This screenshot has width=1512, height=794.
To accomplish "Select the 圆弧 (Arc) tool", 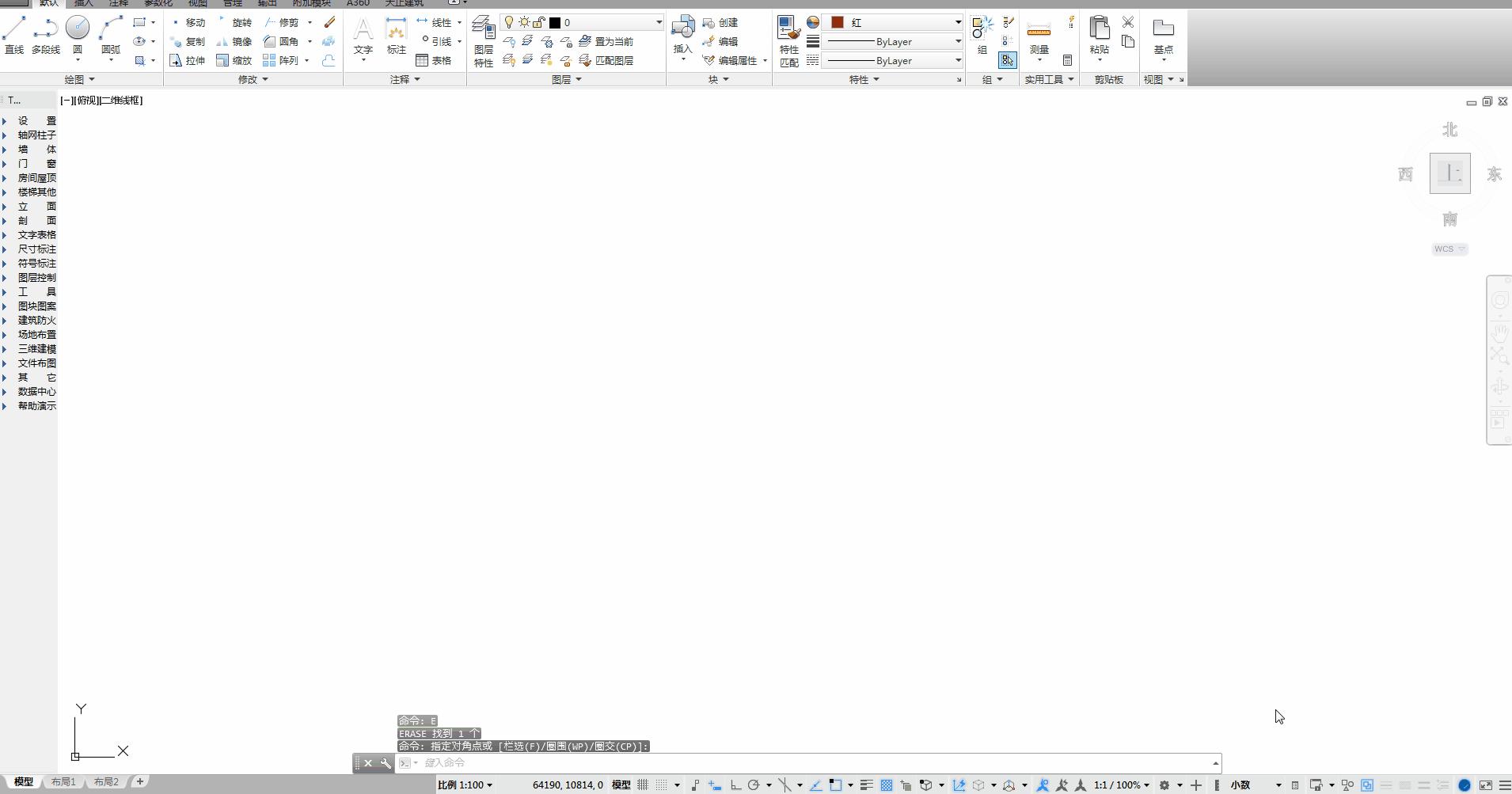I will (111, 35).
